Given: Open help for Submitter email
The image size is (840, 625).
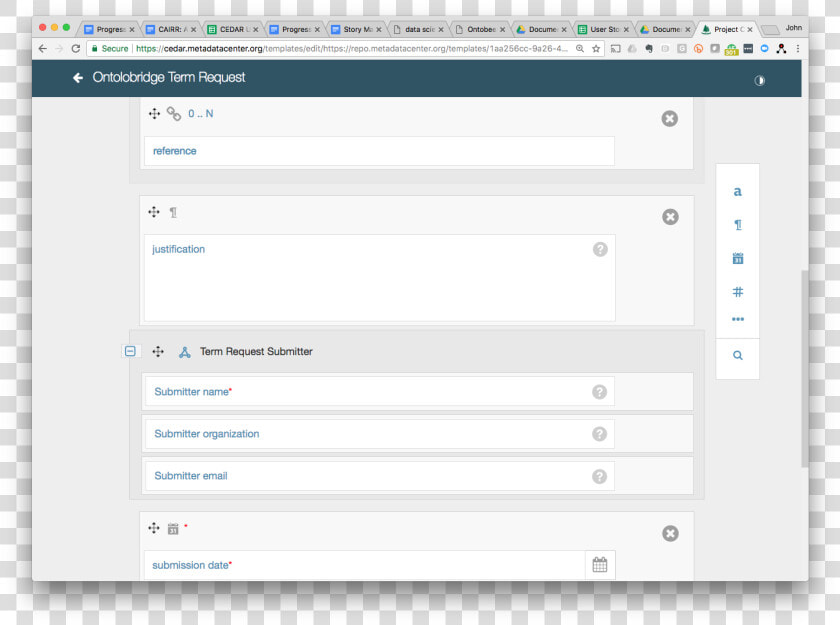Looking at the screenshot, I should click(x=599, y=476).
